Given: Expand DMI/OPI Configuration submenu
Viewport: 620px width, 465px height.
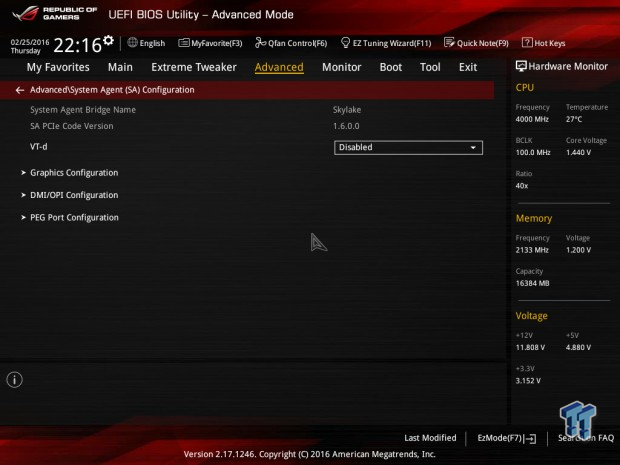Looking at the screenshot, I should coord(74,195).
